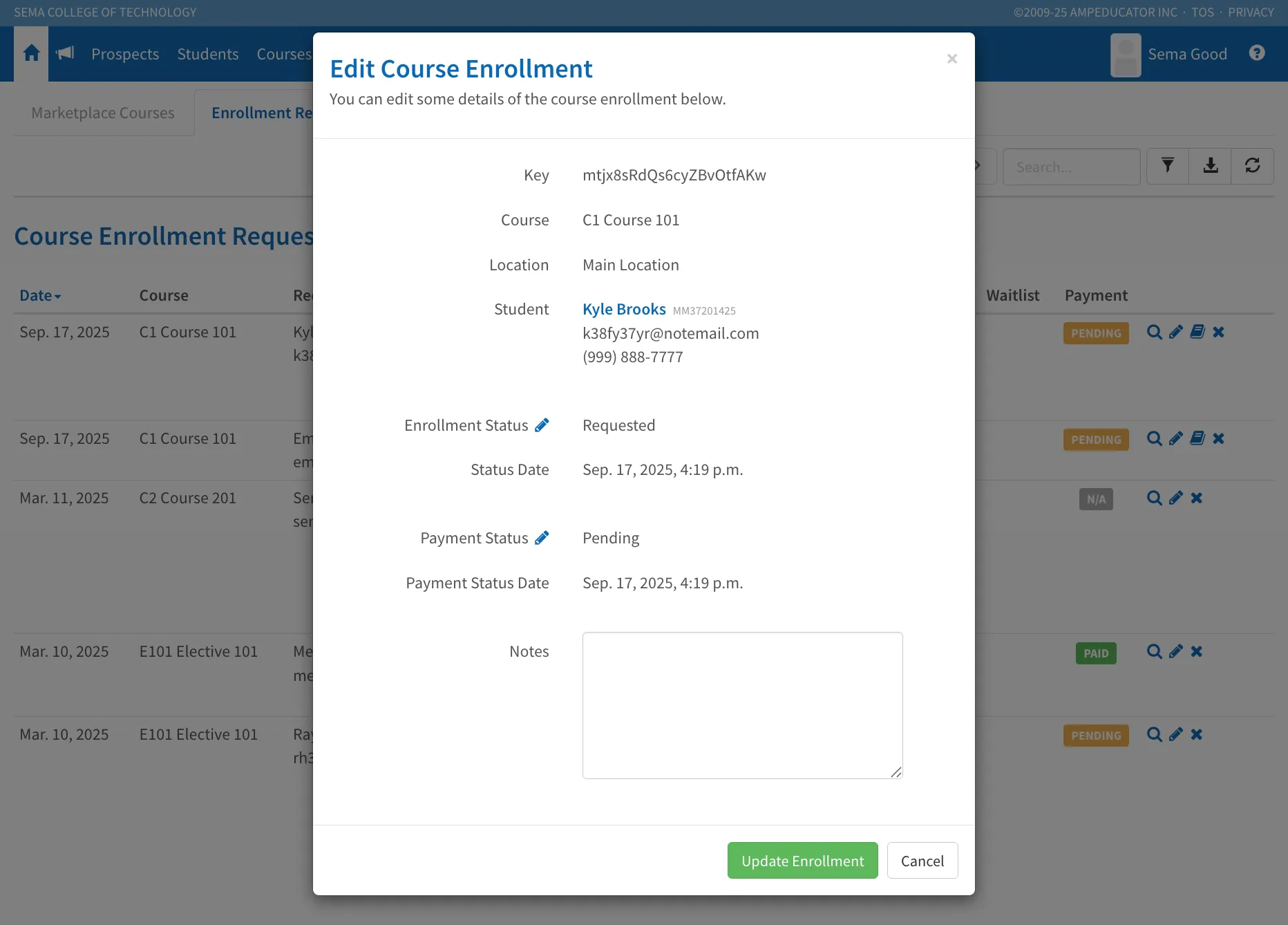1288x925 pixels.
Task: Edit Enrollment Status with the pencil icon
Action: click(x=542, y=425)
